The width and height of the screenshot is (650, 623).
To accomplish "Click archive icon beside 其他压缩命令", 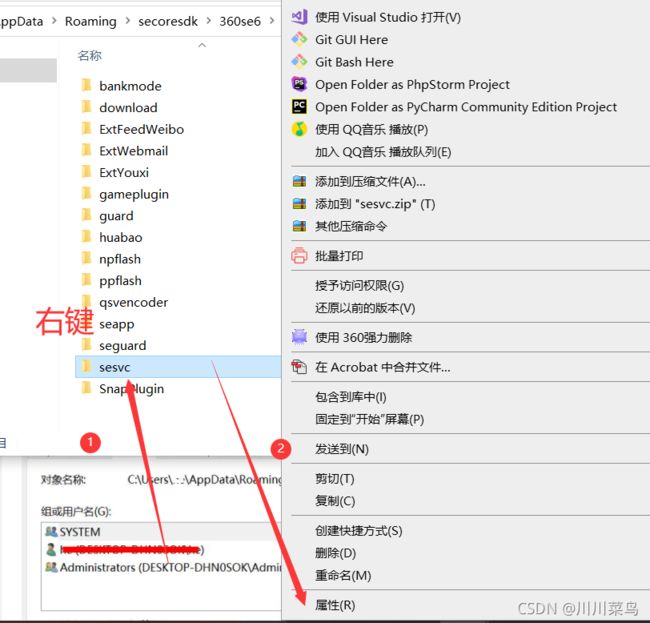I will click(x=299, y=226).
